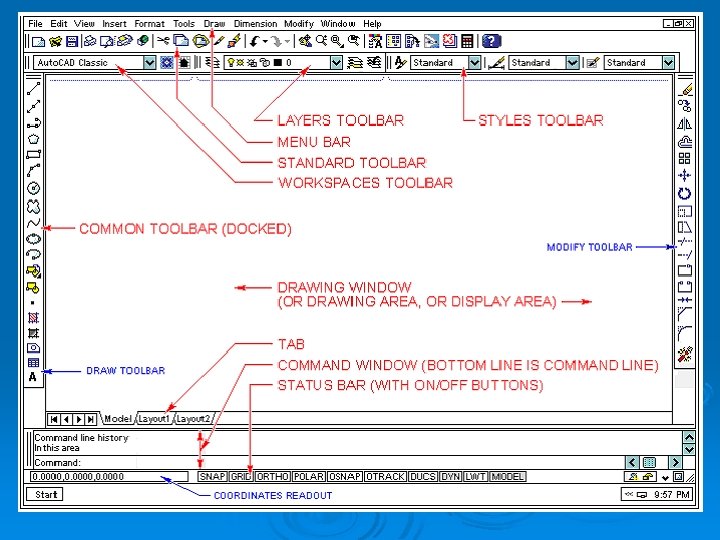Select the Trim modify tool
The image size is (720, 540).
(x=685, y=241)
